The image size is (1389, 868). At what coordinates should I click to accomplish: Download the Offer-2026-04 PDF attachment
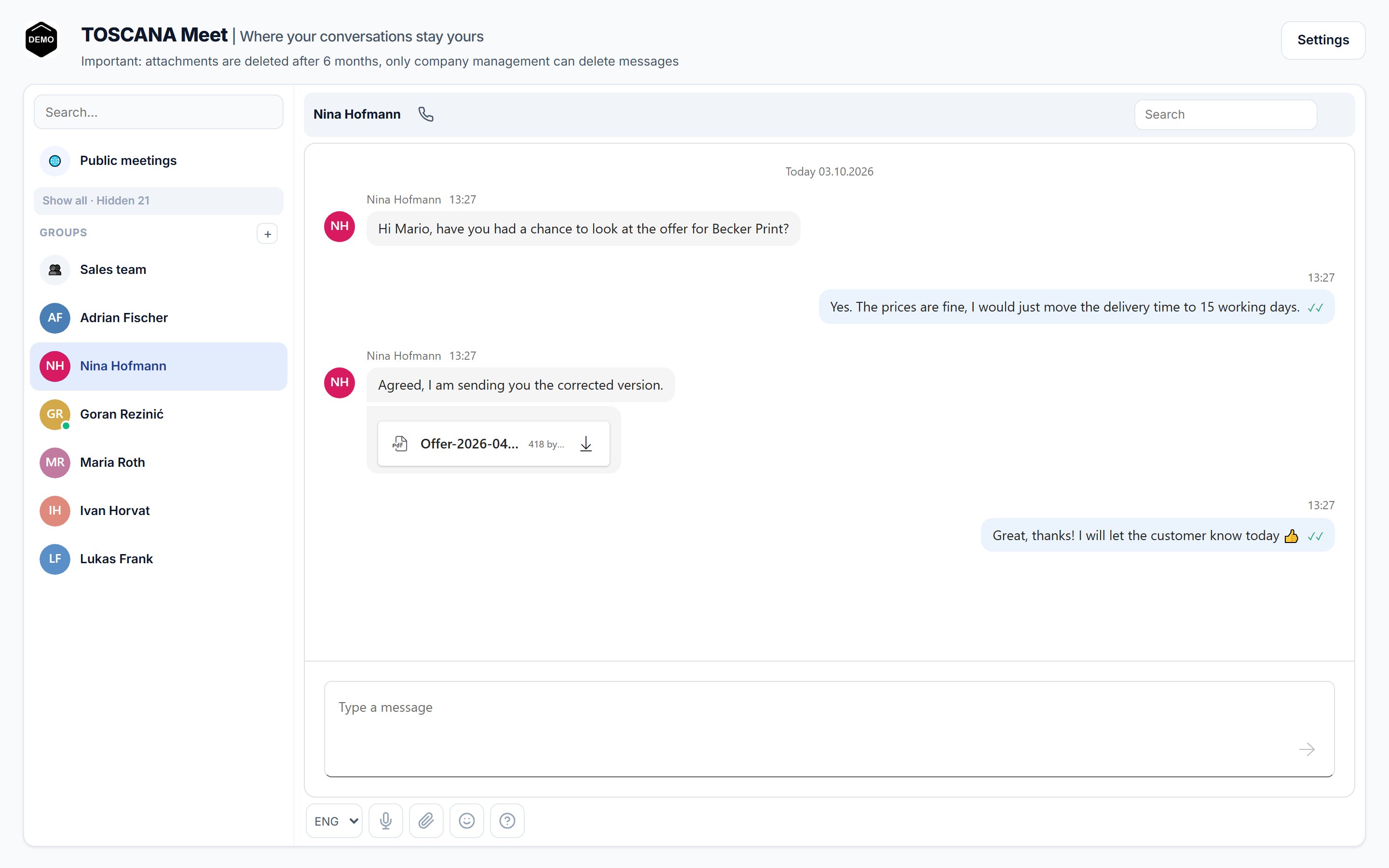(586, 444)
